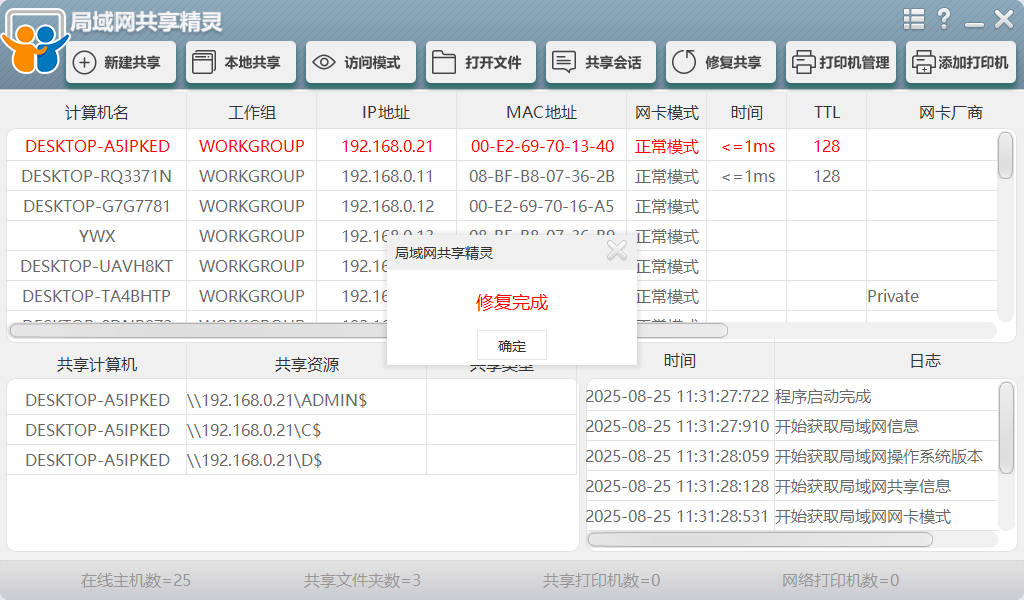1024x600 pixels.
Task: Open the list menu icon in the title bar
Action: pyautogui.click(x=913, y=19)
